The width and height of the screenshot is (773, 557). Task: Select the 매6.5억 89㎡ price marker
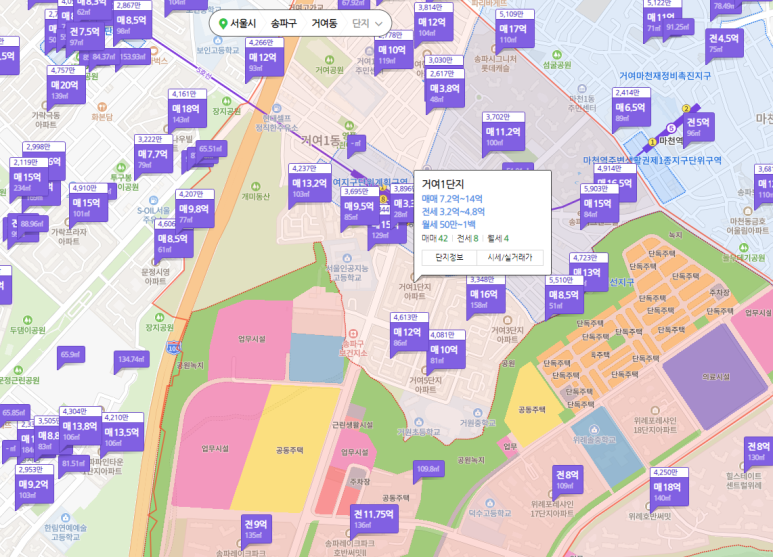[631, 108]
